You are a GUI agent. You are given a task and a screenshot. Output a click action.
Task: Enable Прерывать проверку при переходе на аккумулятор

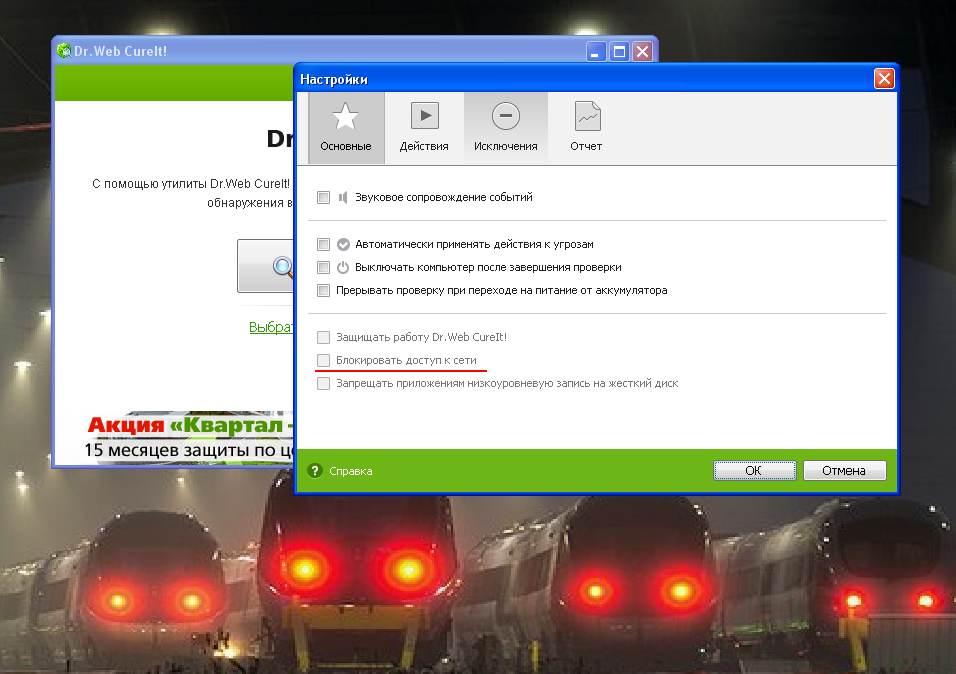coord(323,290)
